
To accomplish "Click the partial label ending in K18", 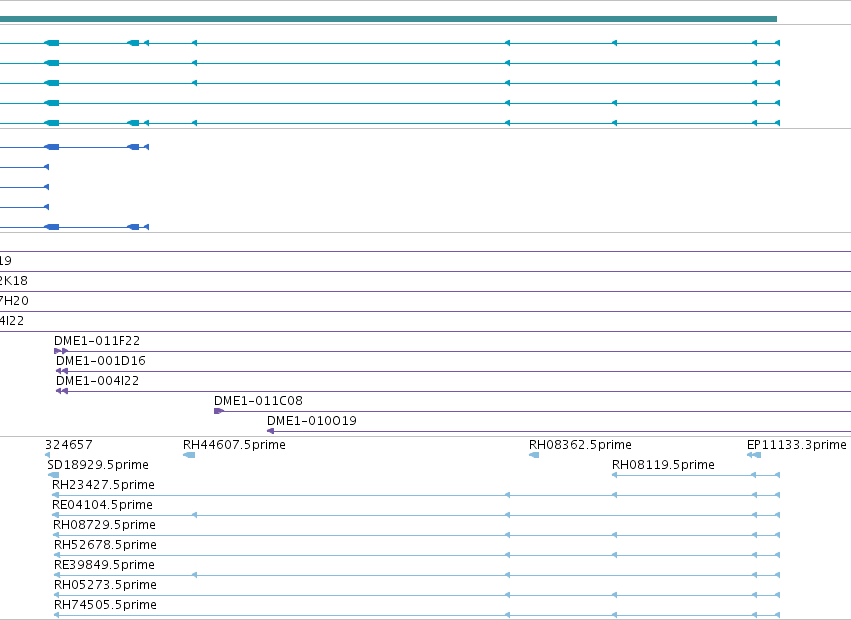I will [14, 281].
